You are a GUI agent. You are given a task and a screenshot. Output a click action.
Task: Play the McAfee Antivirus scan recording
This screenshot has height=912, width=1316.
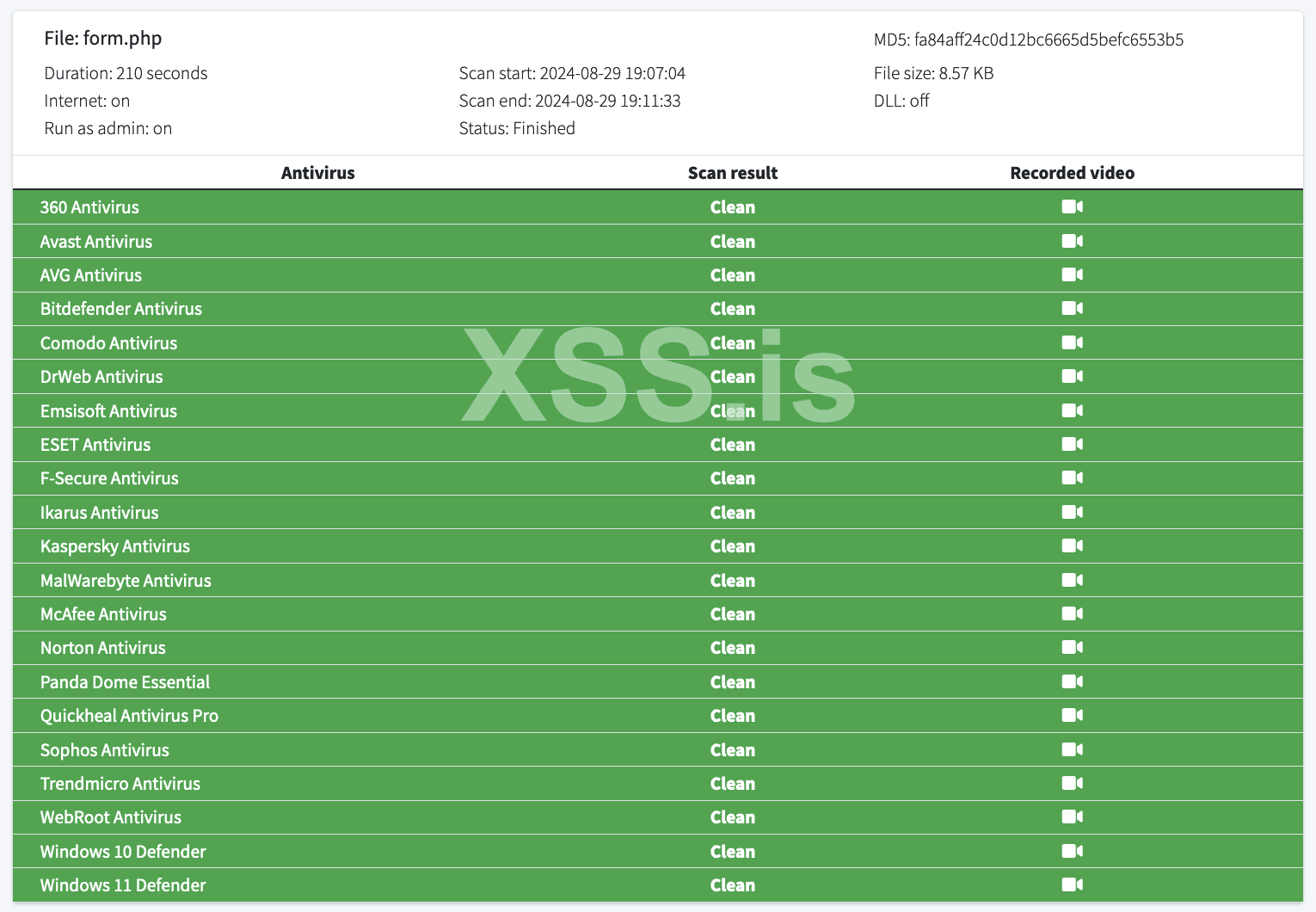tap(1072, 613)
